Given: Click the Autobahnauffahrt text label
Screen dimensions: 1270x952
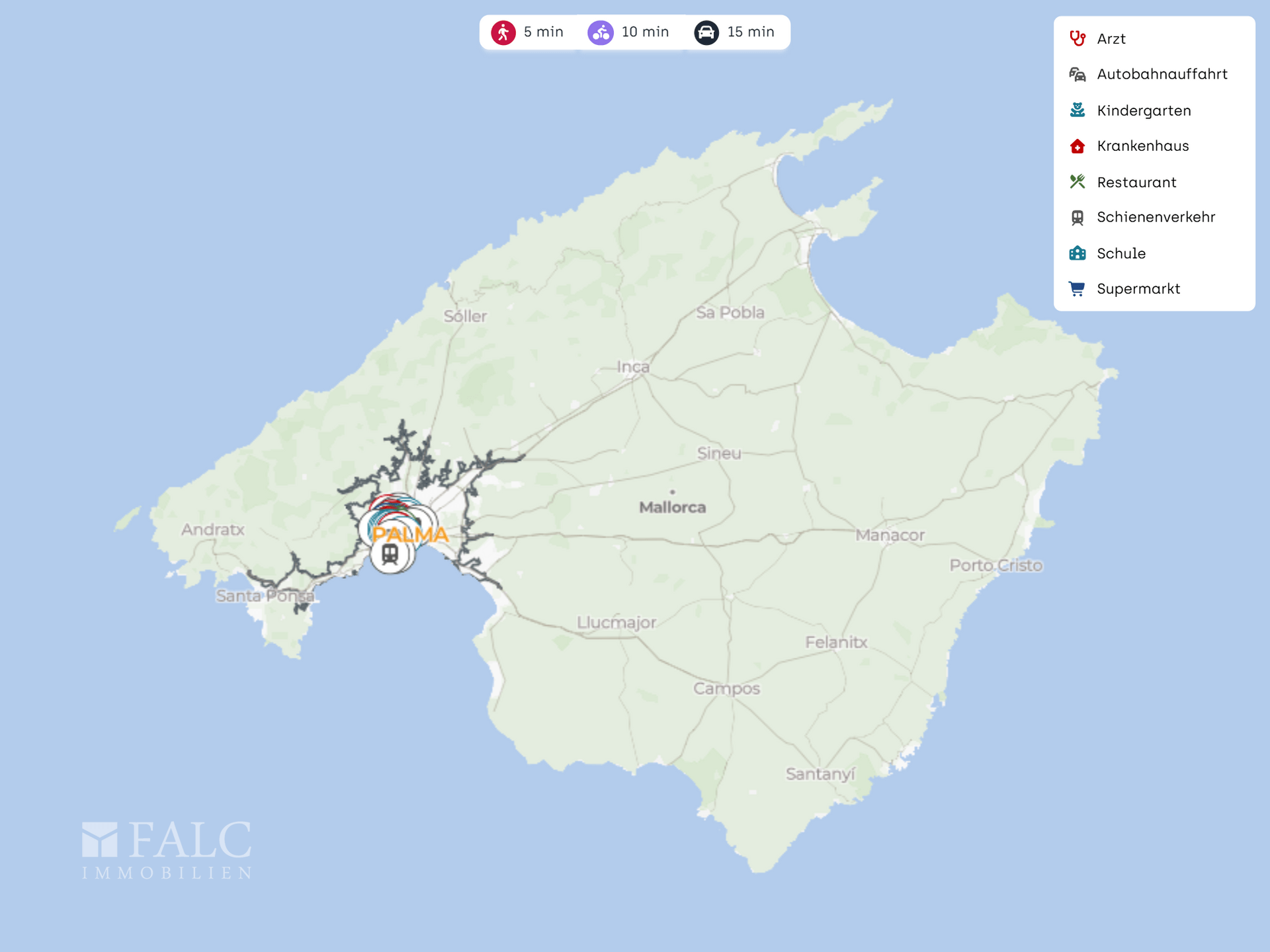Looking at the screenshot, I should pyautogui.click(x=1162, y=74).
